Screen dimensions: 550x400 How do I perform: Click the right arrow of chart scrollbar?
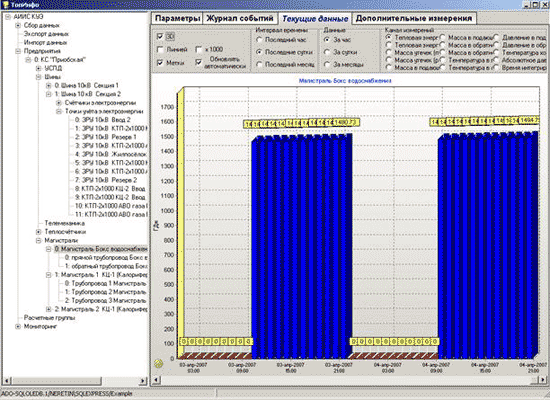click(x=543, y=380)
